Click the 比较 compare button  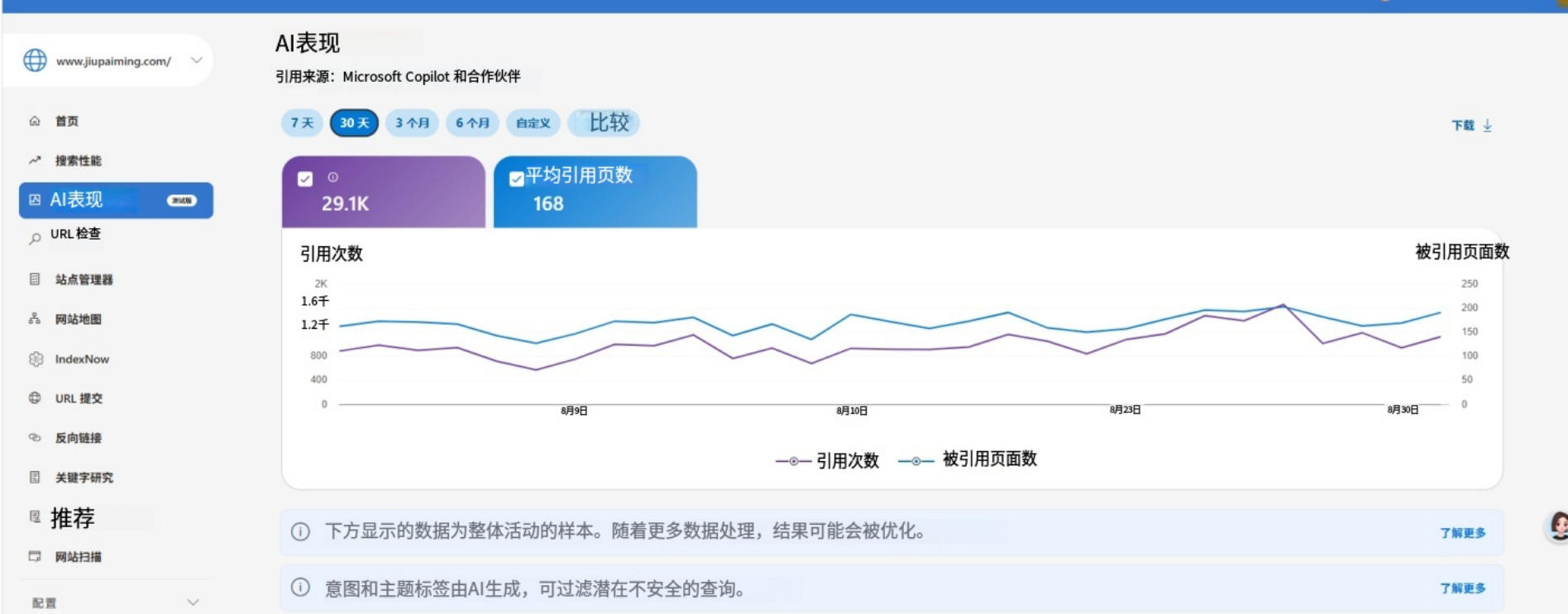605,122
